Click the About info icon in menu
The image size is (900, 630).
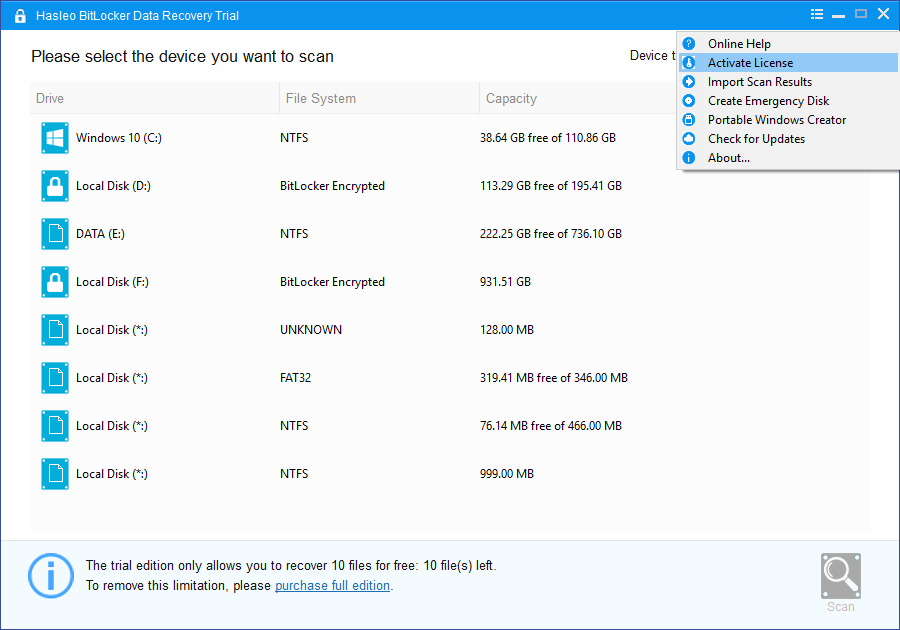[x=689, y=158]
